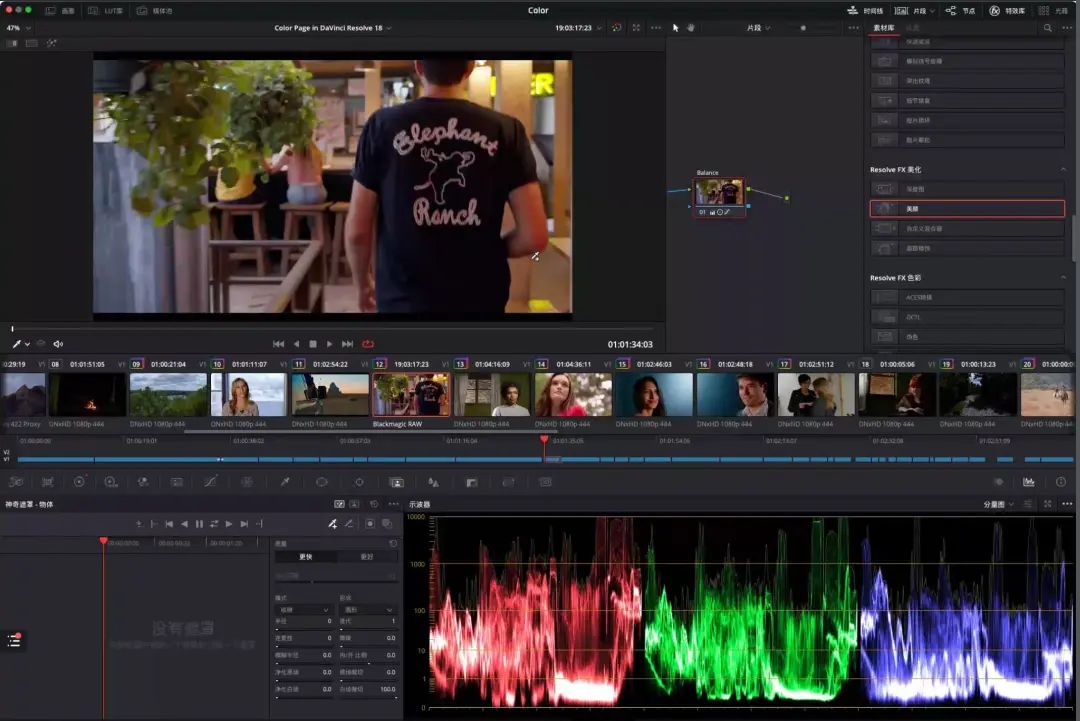Select the Blackmagic RAW clip thumbnail
Image resolution: width=1080 pixels, height=721 pixels.
(411, 395)
